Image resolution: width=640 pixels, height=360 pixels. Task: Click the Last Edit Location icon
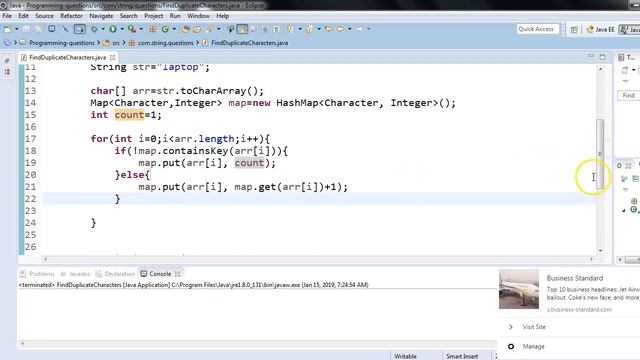pyautogui.click(x=329, y=29)
